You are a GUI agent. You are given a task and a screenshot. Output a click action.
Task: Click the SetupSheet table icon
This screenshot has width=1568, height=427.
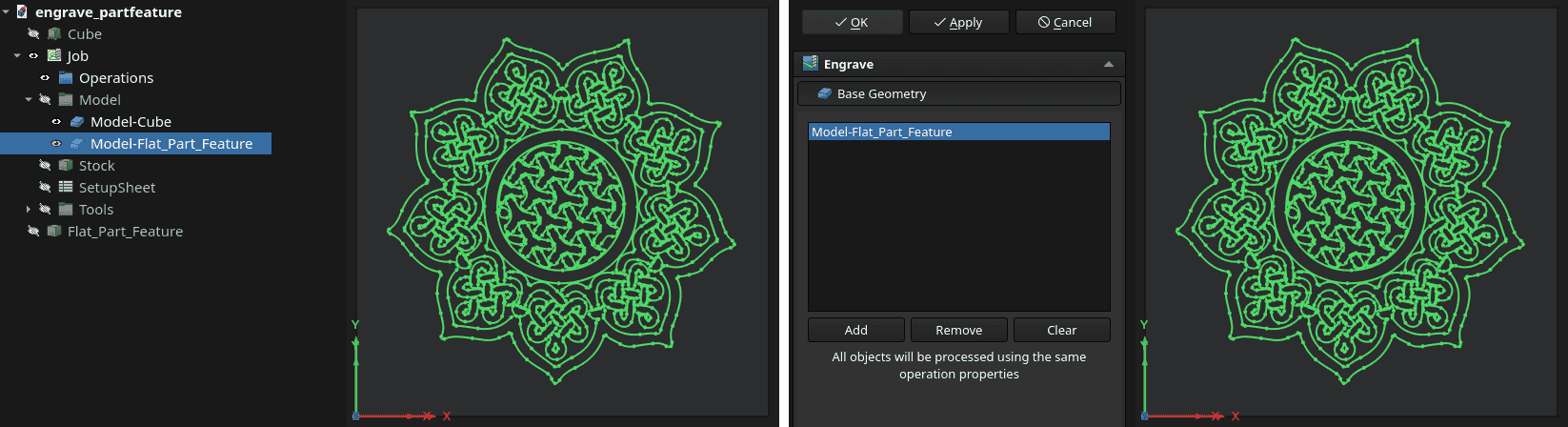pos(66,188)
